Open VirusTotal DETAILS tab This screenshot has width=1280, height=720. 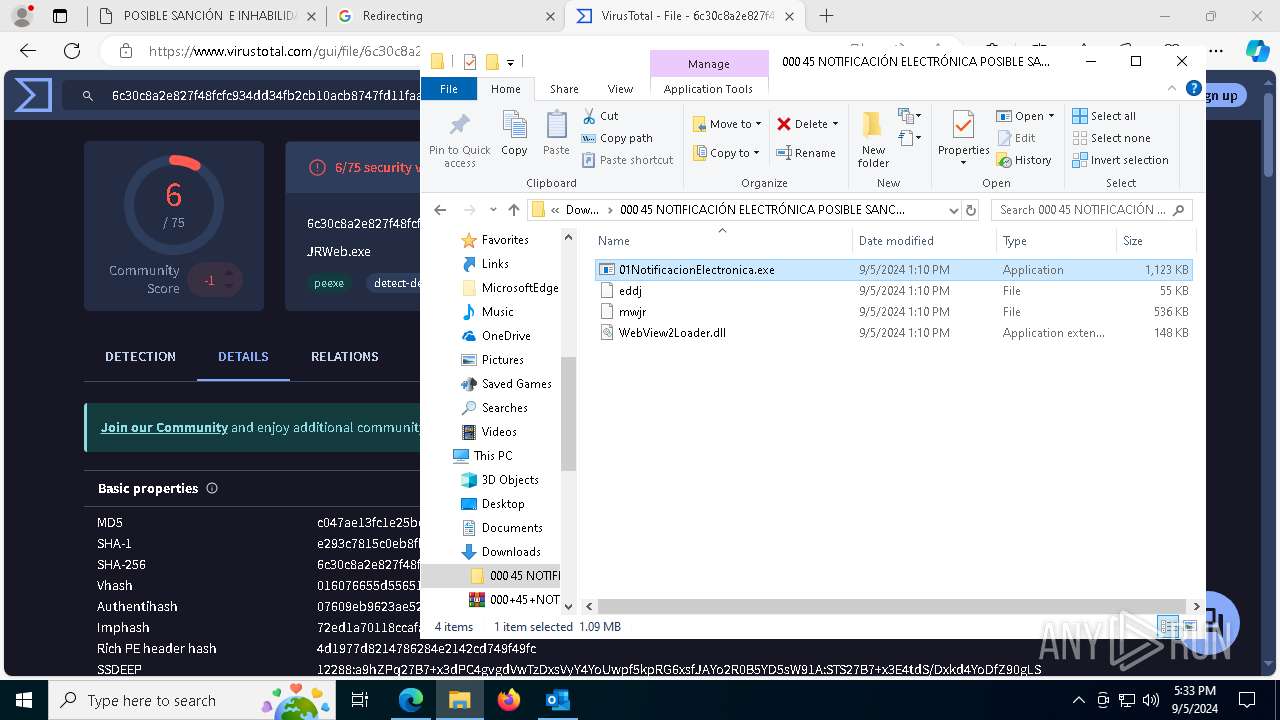(243, 357)
